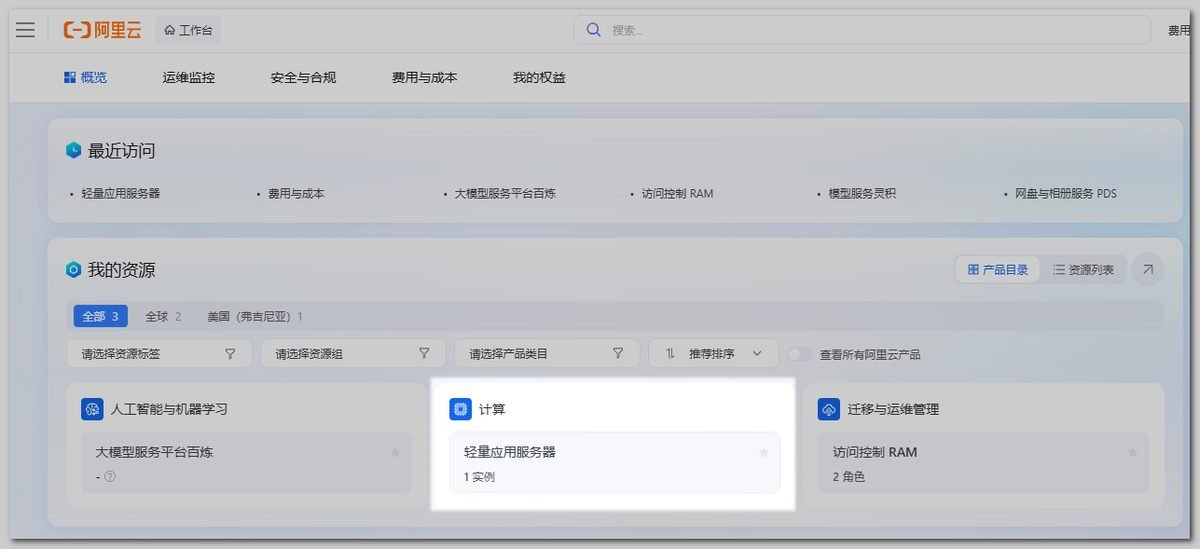Select the 全球 2 region filter
The width and height of the screenshot is (1200, 549).
(163, 316)
